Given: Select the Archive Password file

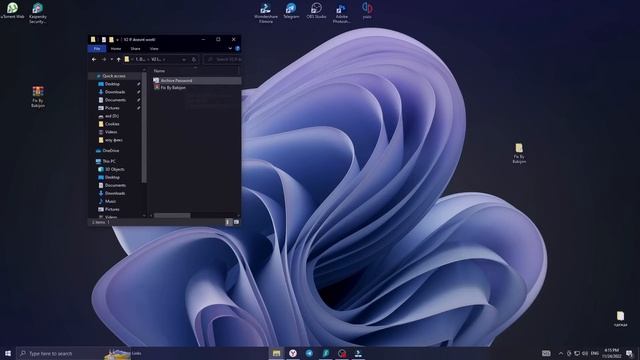Looking at the screenshot, I should [x=197, y=80].
